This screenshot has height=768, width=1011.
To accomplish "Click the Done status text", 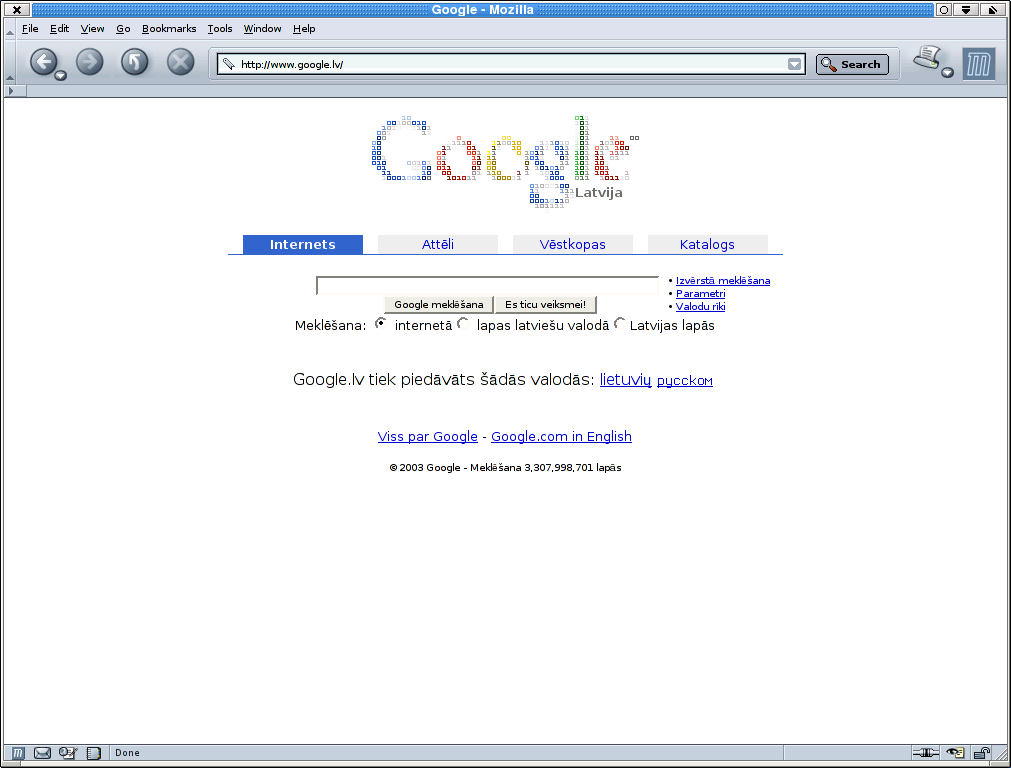I will pos(127,753).
